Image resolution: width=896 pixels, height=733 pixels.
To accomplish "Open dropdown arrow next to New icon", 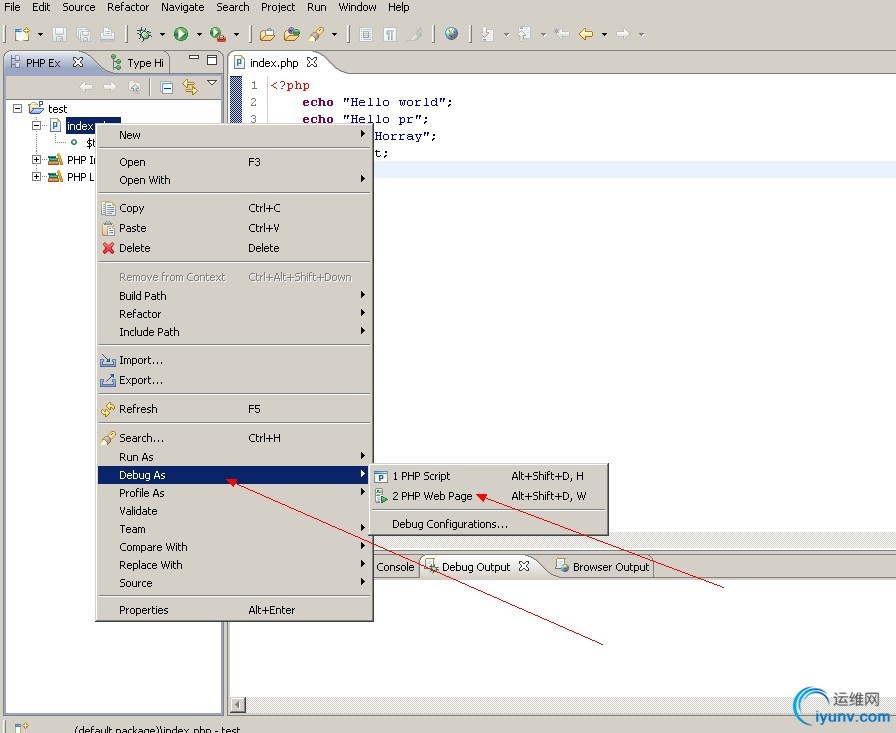I will tap(40, 35).
